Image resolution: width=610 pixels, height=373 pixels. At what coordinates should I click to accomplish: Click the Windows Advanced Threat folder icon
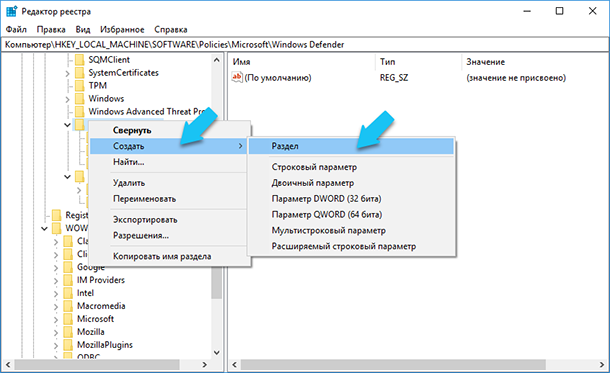click(x=80, y=112)
